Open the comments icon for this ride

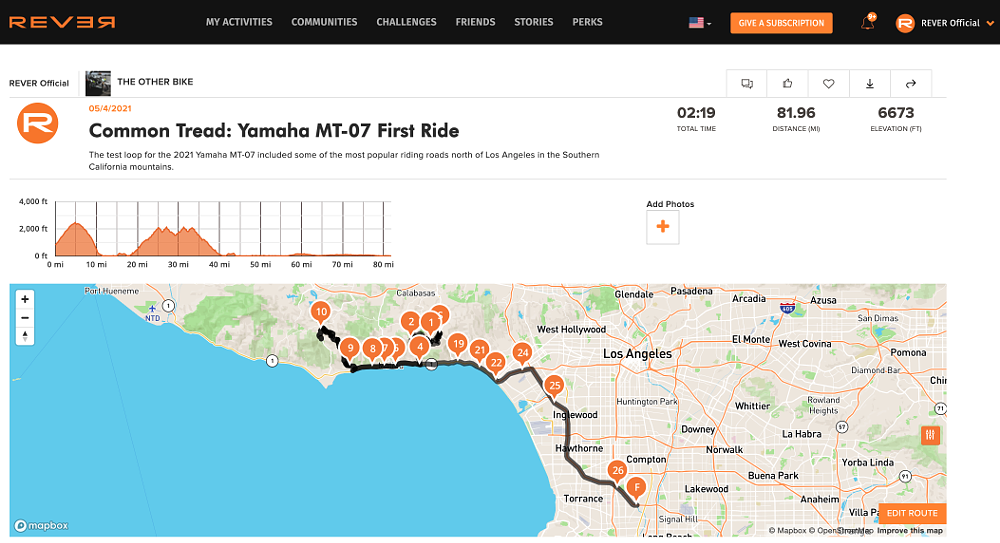[747, 84]
